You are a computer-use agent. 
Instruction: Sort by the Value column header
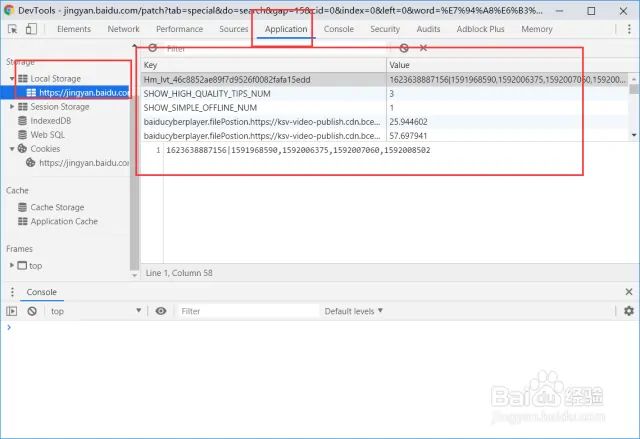(508, 65)
